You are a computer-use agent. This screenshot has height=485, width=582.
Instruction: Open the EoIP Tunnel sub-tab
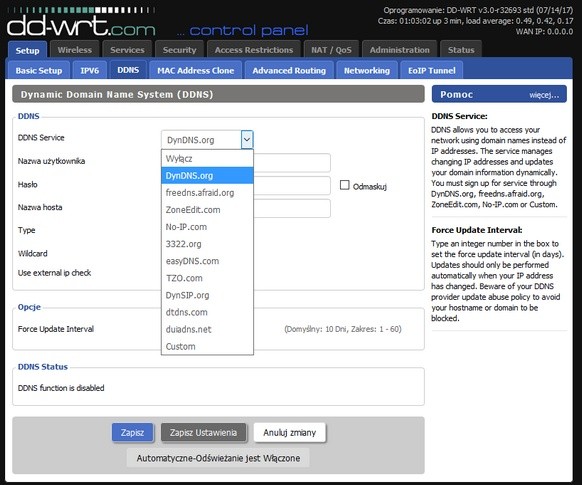point(431,70)
